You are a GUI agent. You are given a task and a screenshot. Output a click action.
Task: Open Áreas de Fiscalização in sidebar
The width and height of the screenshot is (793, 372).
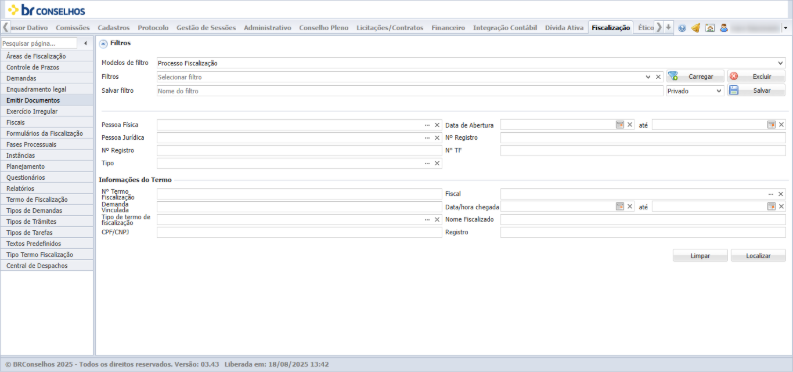pos(47,57)
